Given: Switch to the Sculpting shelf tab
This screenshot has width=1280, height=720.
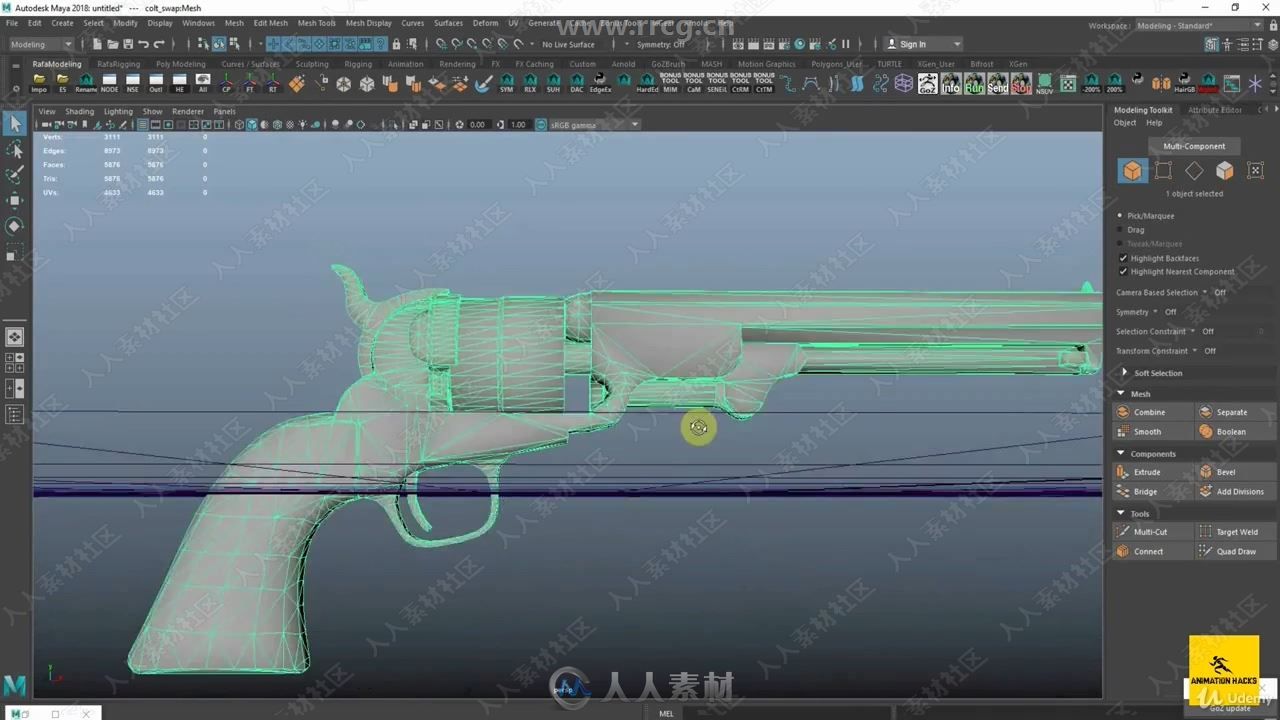Looking at the screenshot, I should pos(311,64).
